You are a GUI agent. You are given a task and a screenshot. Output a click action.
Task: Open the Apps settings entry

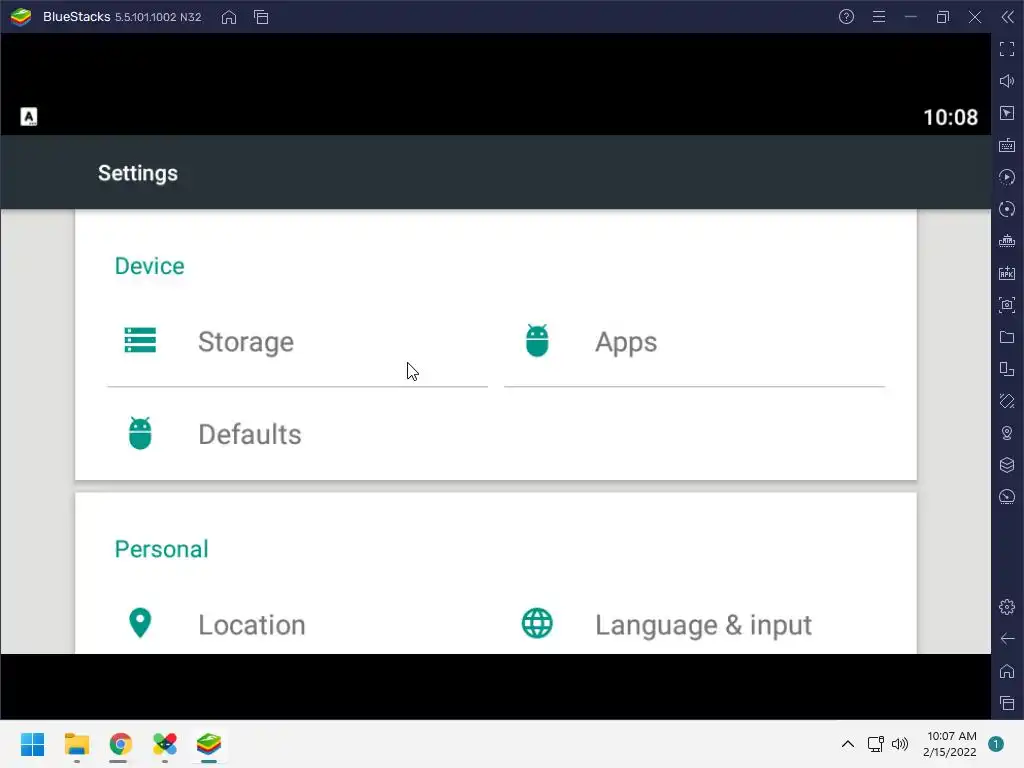[x=694, y=342]
